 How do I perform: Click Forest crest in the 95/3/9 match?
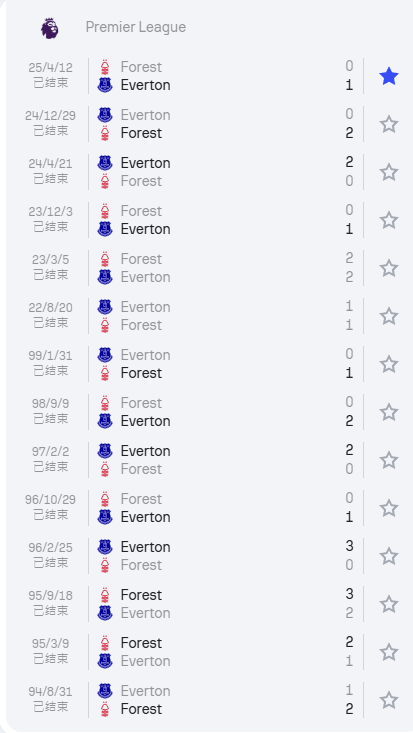pos(105,643)
